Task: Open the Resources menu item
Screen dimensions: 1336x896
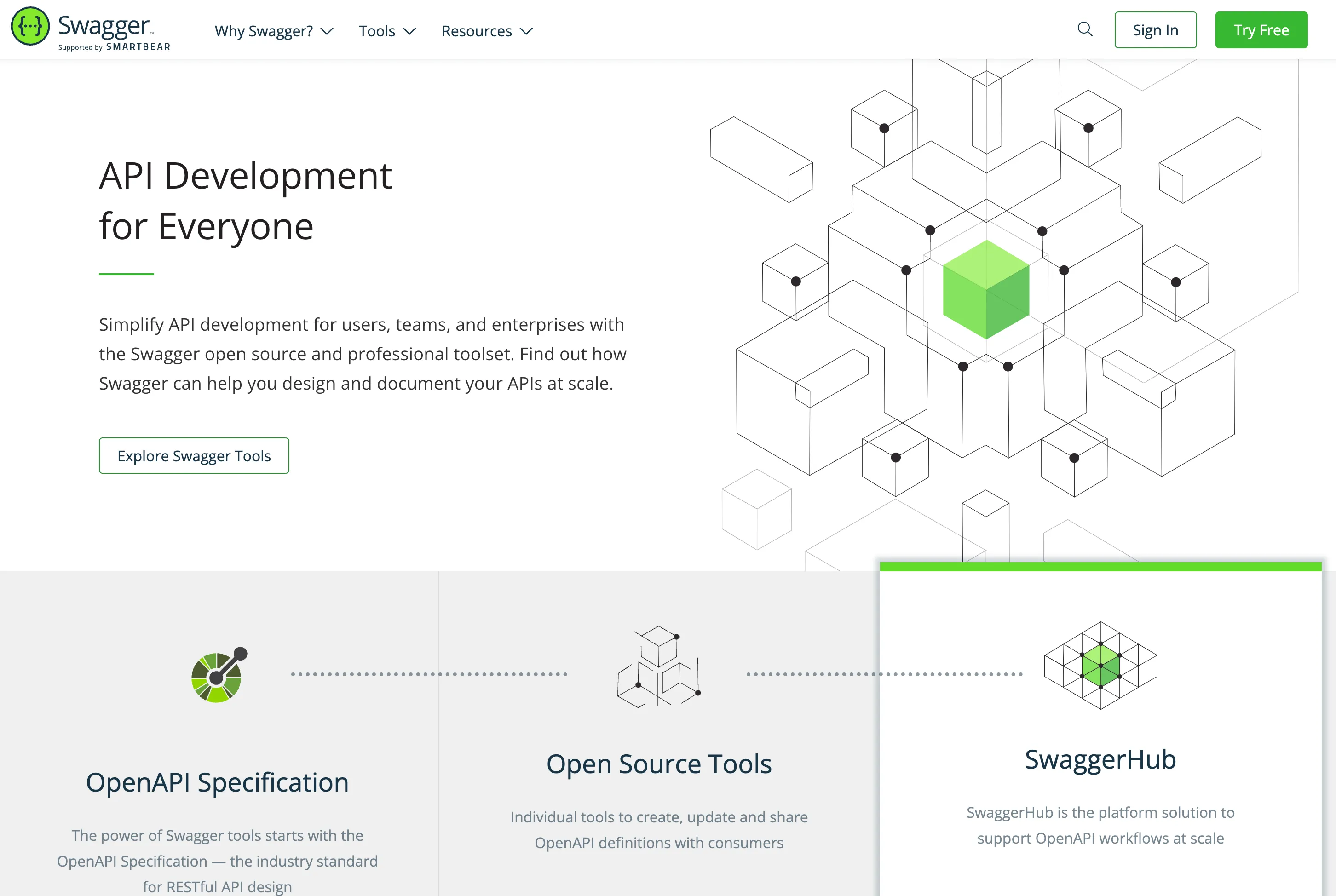Action: (x=487, y=31)
